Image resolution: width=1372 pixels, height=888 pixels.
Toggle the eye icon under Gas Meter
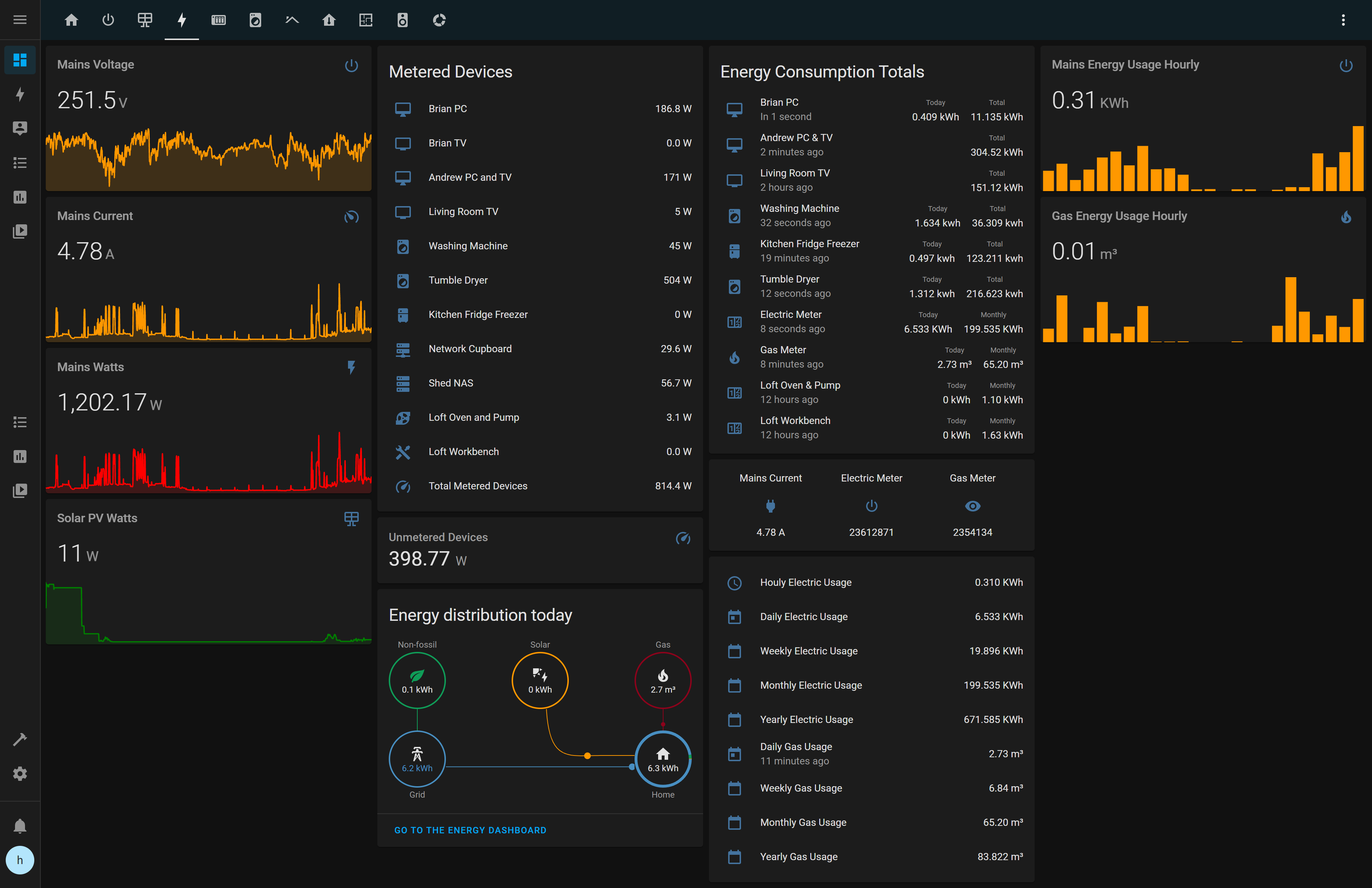pyautogui.click(x=973, y=506)
